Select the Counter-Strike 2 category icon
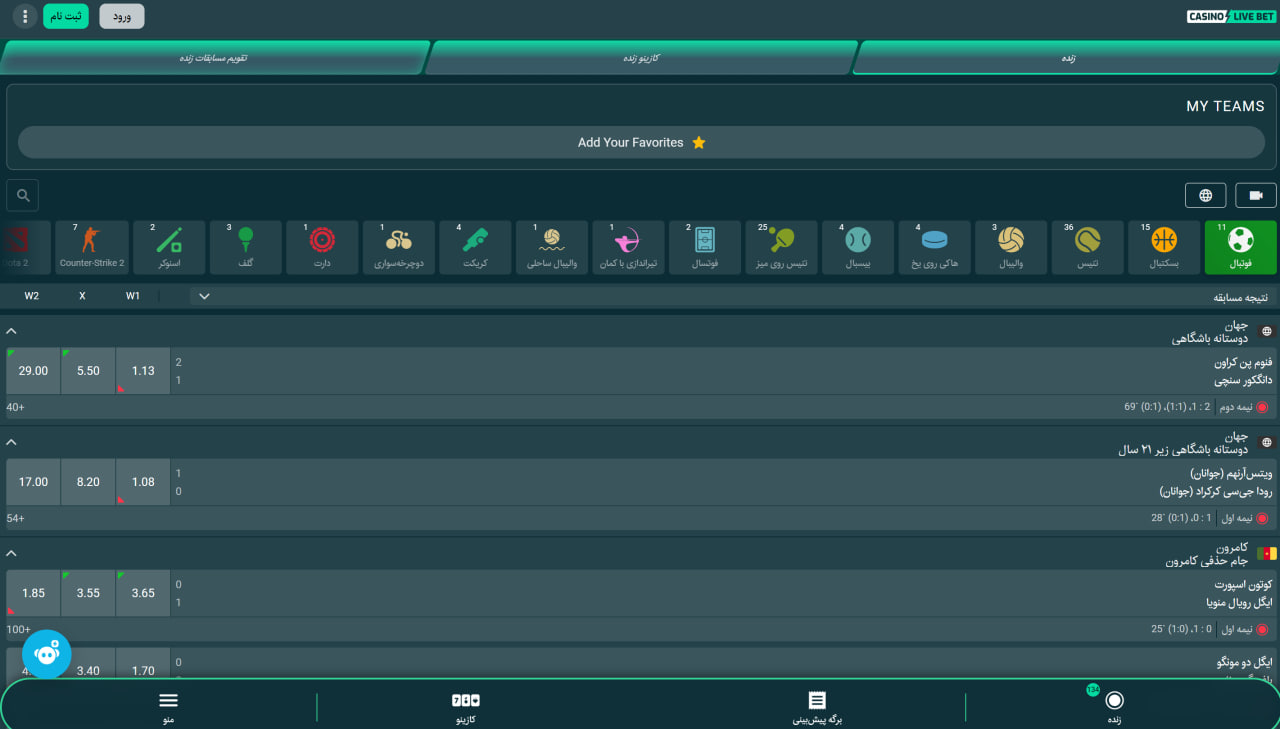The image size is (1280, 729). tap(92, 247)
